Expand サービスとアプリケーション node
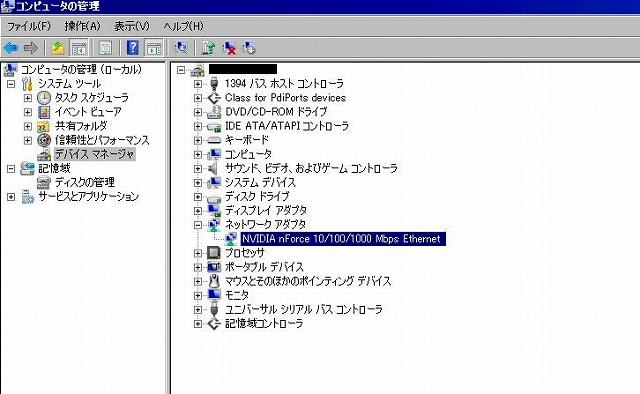 [11, 197]
